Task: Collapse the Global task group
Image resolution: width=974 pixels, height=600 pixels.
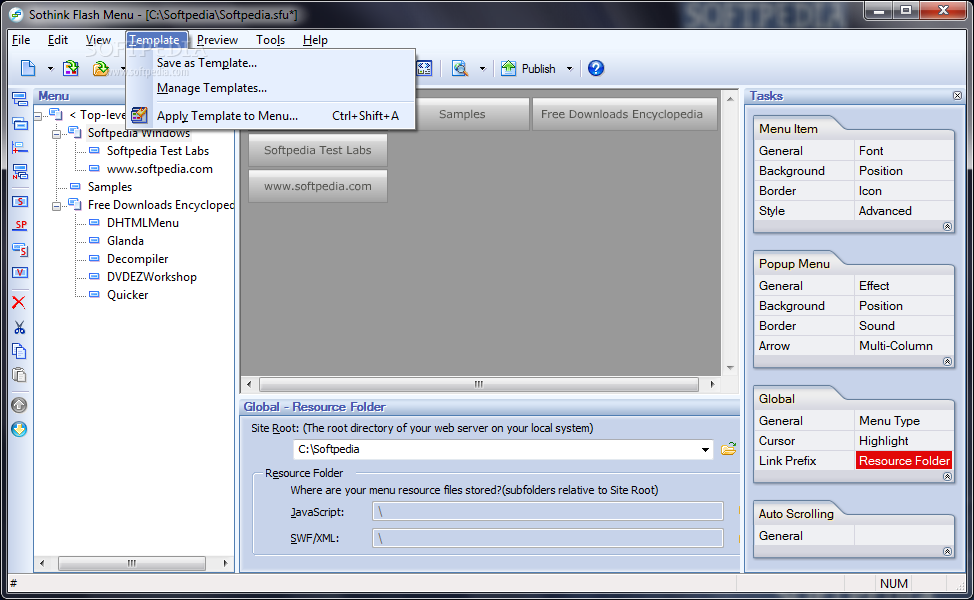Action: coord(947,476)
